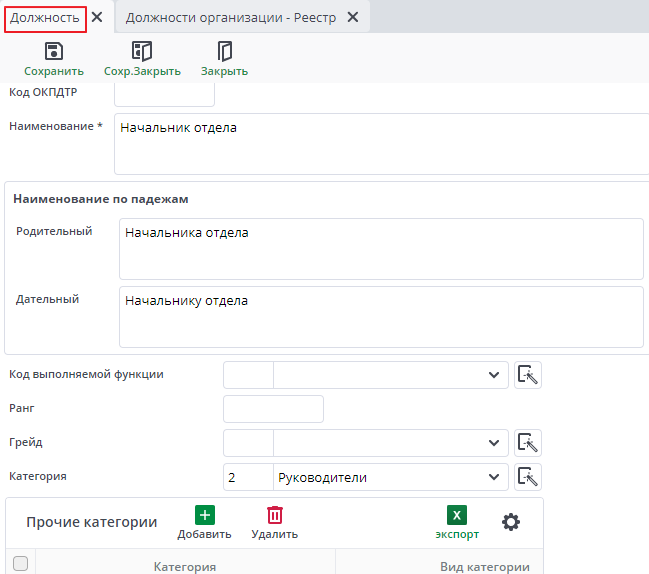Click into the Ранг input field
Image resolution: width=649 pixels, height=574 pixels.
coord(273,409)
